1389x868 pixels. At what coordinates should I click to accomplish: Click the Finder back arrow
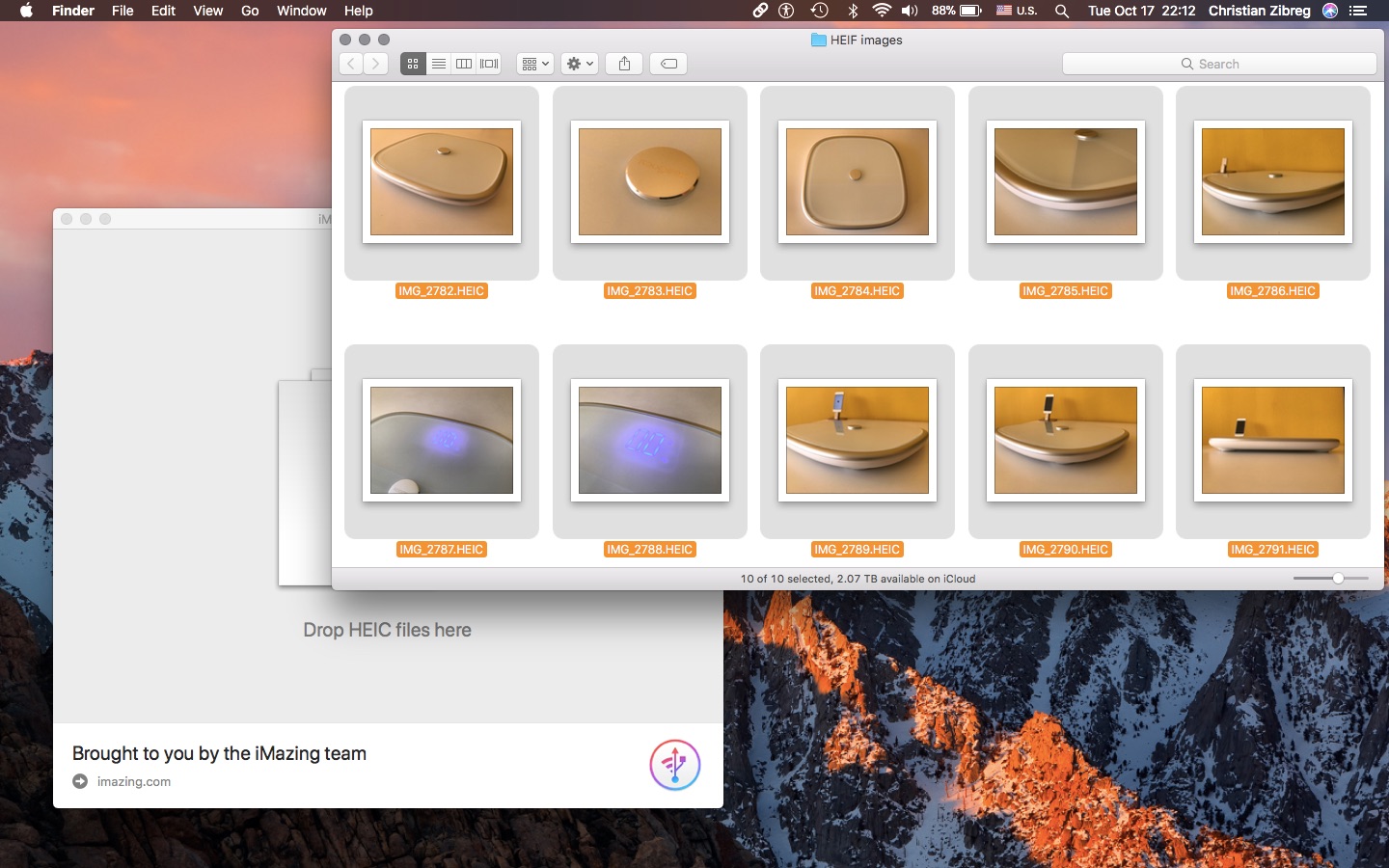(x=351, y=64)
